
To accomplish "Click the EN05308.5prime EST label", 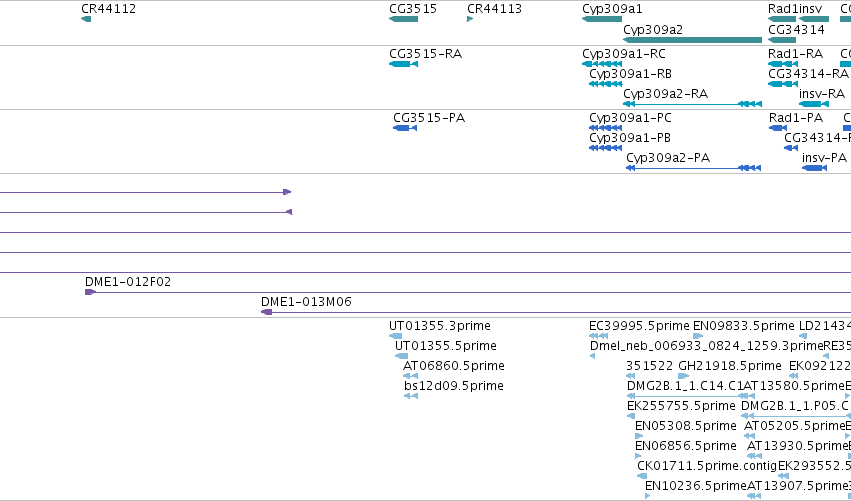I will point(685,426).
